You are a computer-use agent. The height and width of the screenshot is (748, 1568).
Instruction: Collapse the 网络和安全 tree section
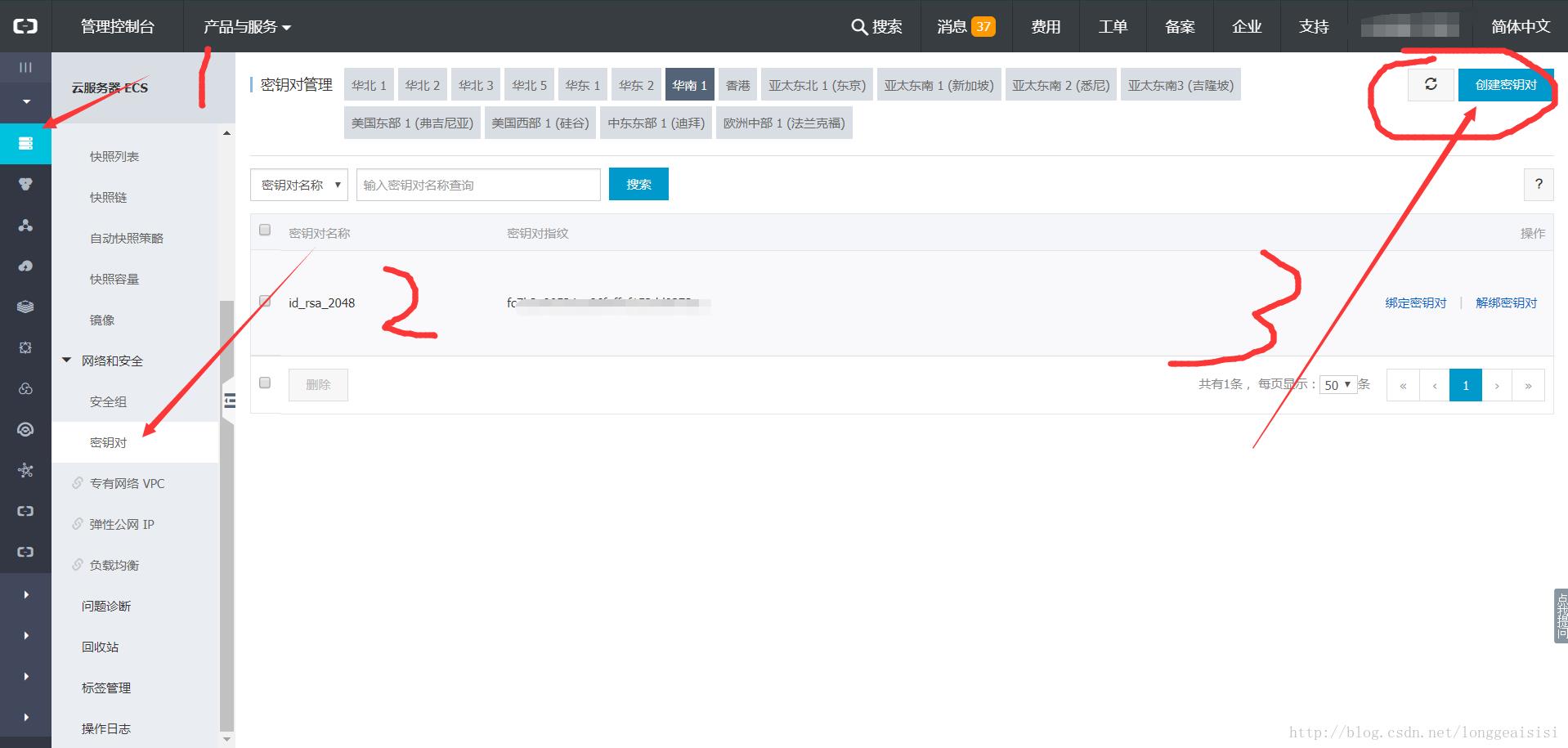[67, 360]
